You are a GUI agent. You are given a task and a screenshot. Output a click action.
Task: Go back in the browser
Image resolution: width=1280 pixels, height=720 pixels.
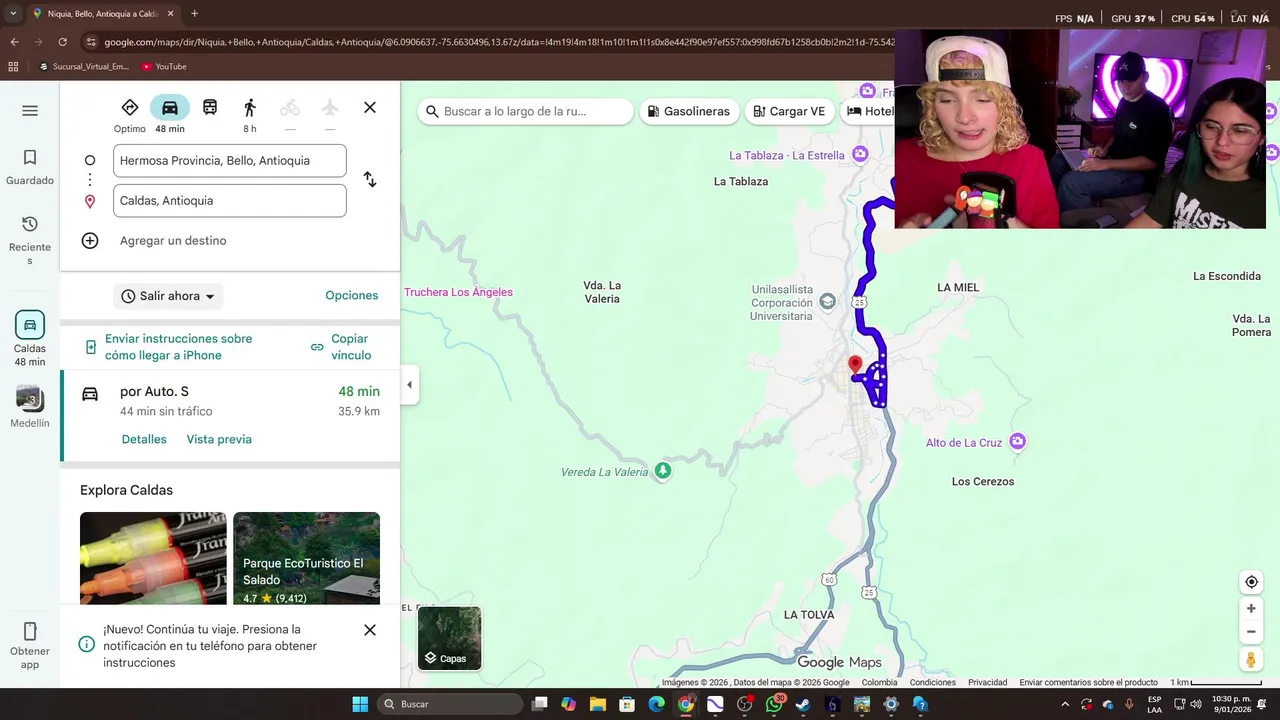(x=14, y=42)
